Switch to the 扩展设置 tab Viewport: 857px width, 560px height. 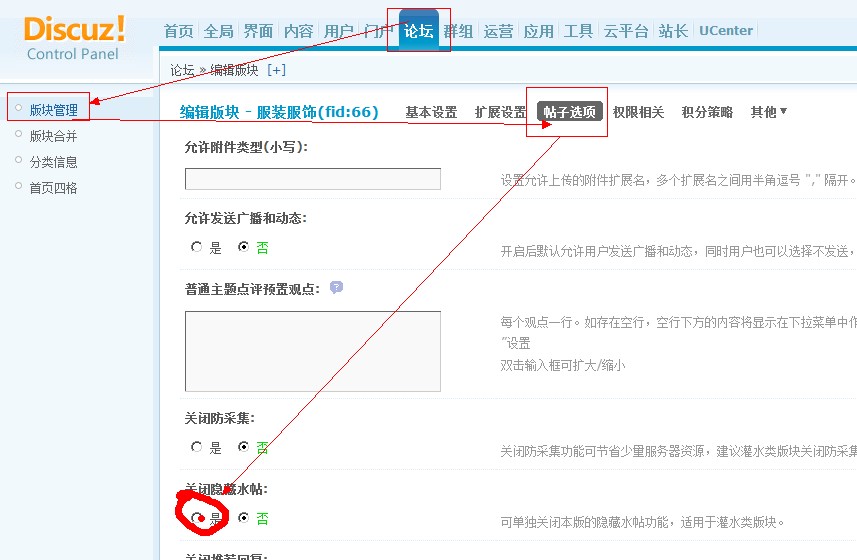click(x=500, y=112)
